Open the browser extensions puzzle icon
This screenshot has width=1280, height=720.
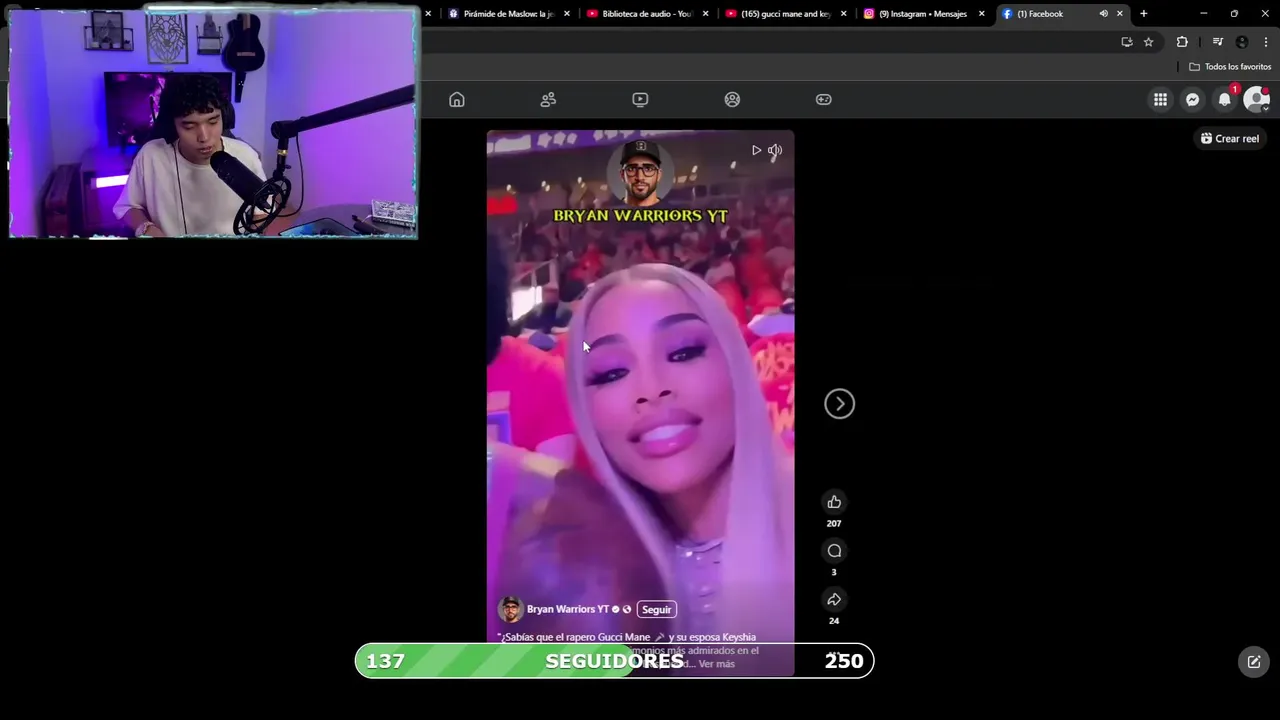[1182, 42]
